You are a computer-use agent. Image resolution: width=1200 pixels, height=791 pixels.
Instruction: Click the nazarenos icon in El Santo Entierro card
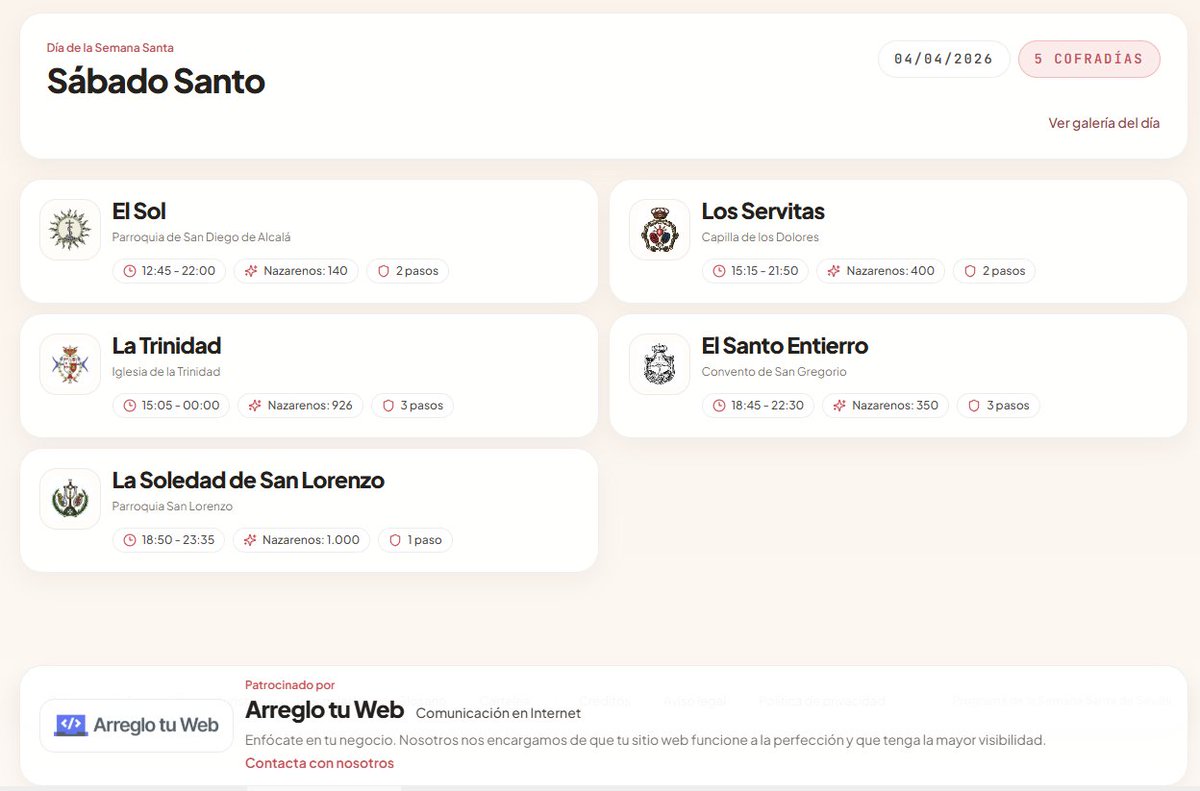click(839, 406)
